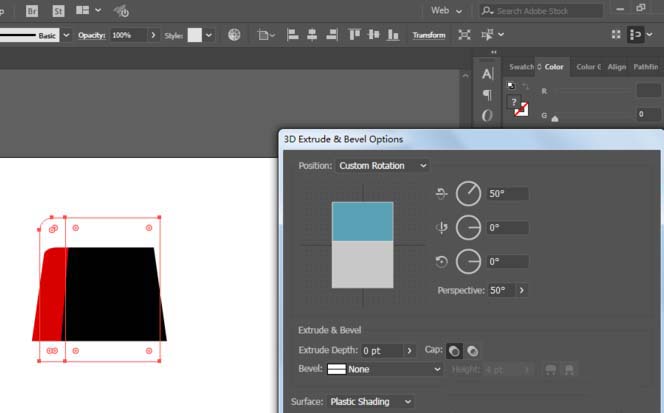Viewport: 664px width, 413px height.
Task: Click horizontal align left icon
Action: tap(293, 35)
